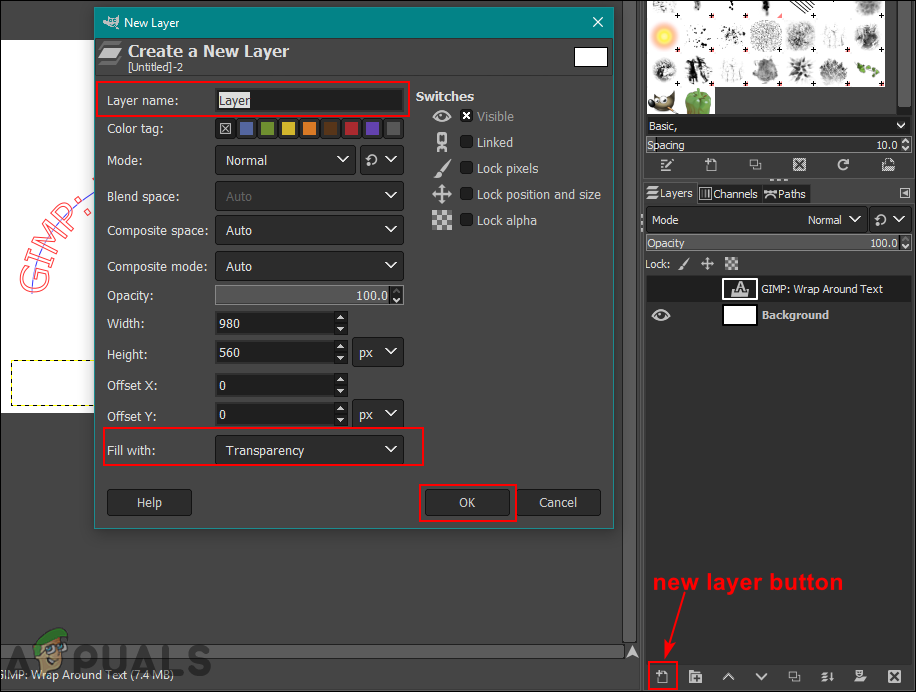
Task: Open the Basic brush tag filter dropdown
Action: click(778, 126)
